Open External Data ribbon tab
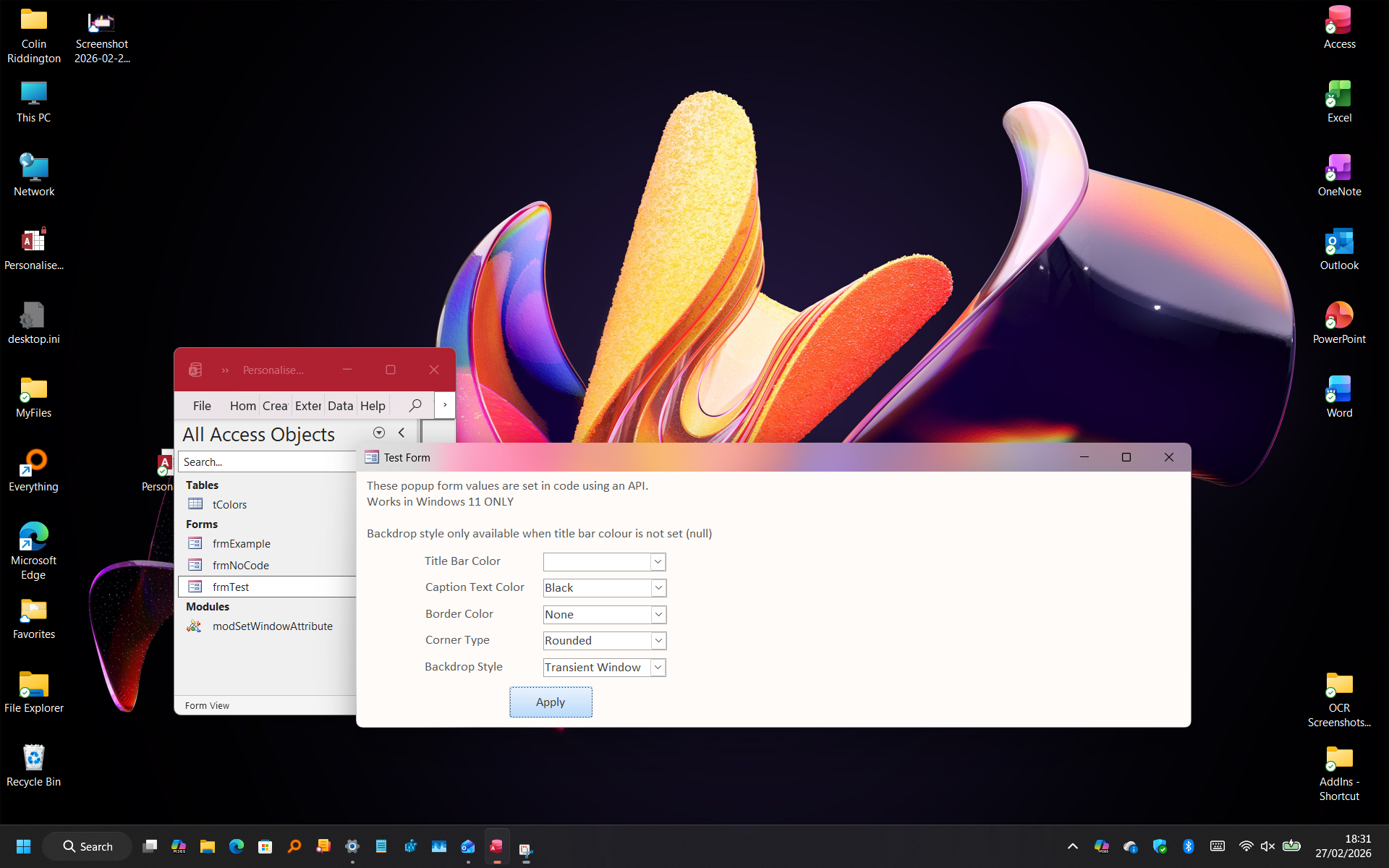 coord(308,406)
